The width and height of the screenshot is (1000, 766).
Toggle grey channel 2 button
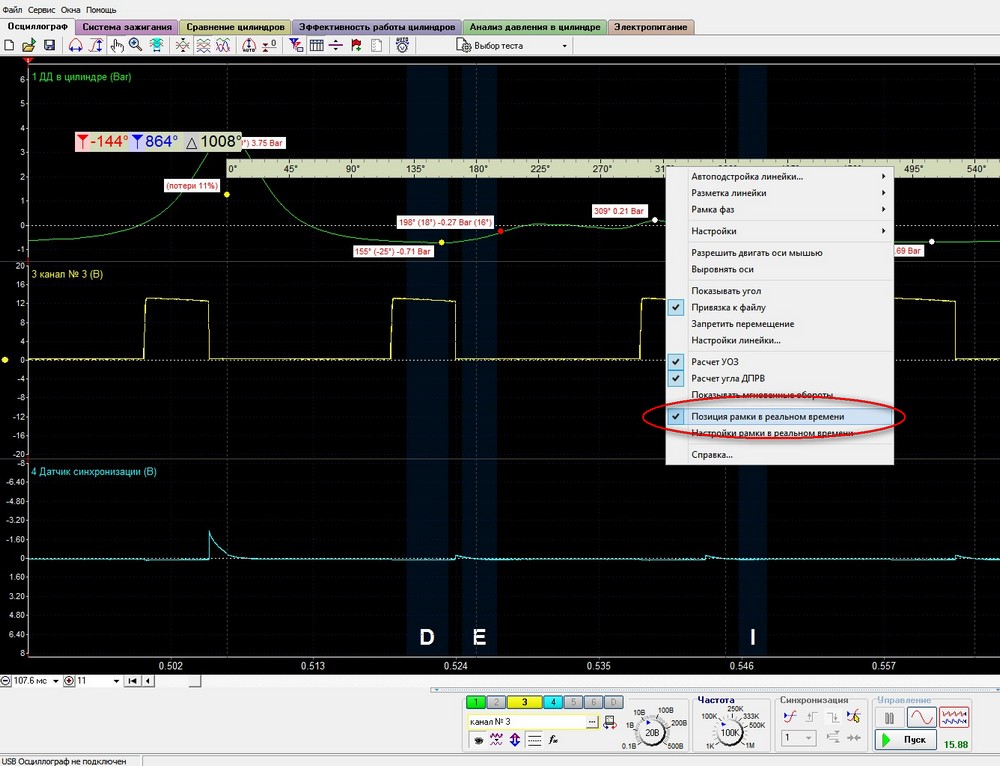click(496, 702)
